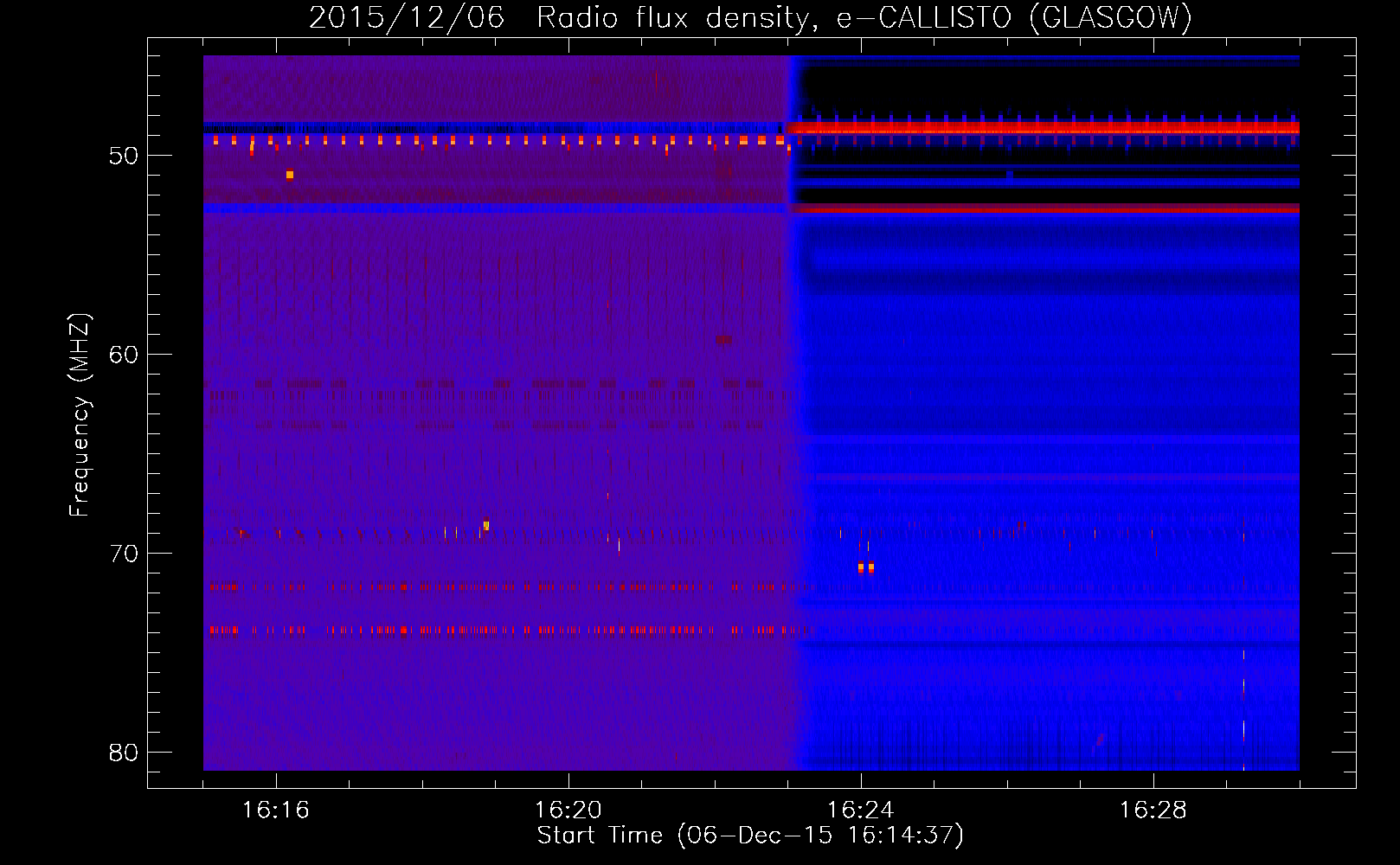The height and width of the screenshot is (865, 1400).
Task: Select the 16:28 time tick label
Action: pos(1153,811)
